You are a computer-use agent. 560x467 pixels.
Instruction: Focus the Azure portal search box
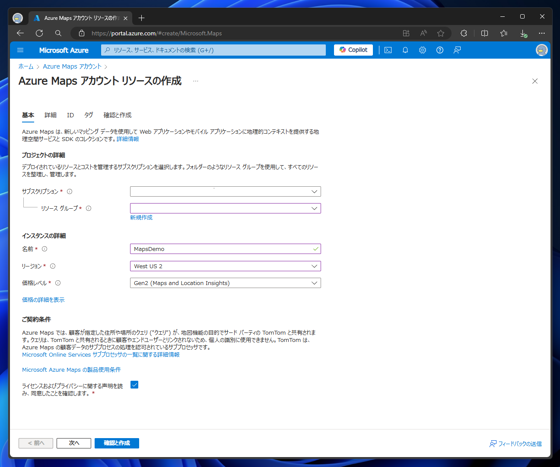click(x=214, y=50)
